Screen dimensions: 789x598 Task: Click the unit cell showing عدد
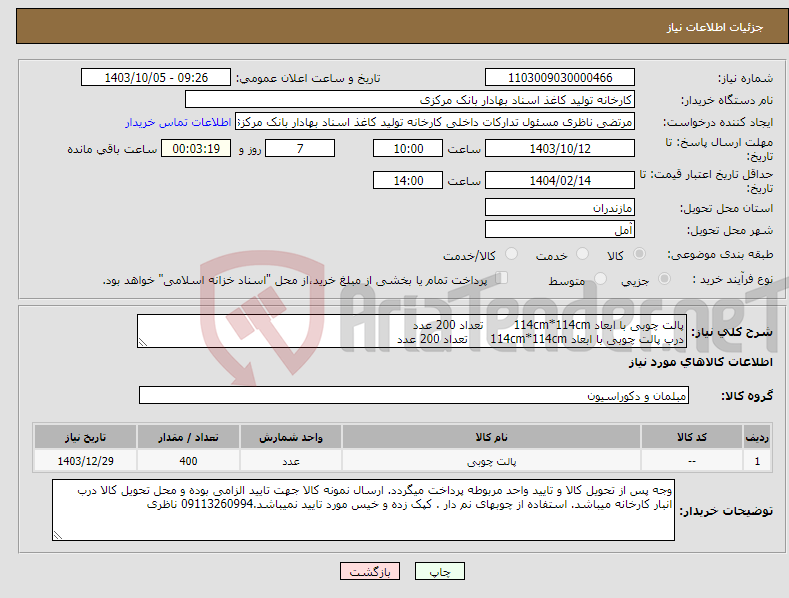click(x=291, y=461)
